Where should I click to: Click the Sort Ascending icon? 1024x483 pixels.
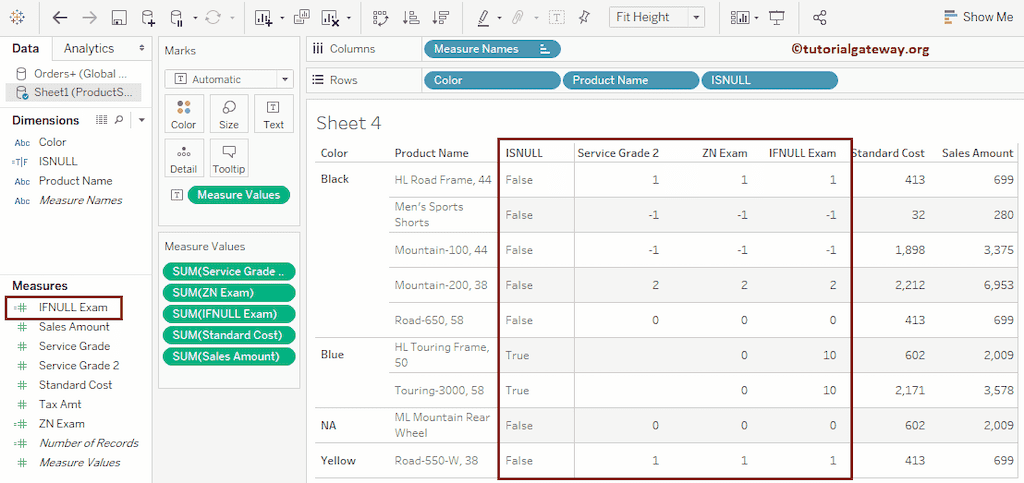point(411,18)
